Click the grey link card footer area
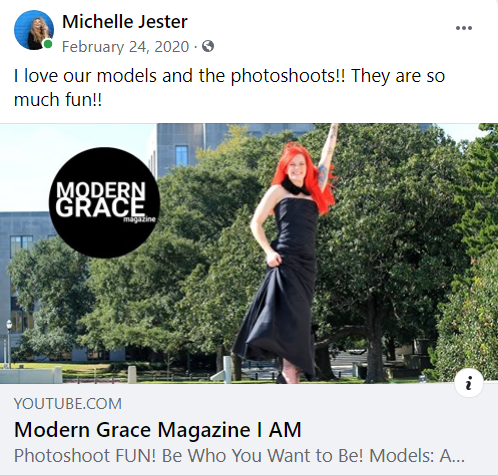The image size is (498, 476). click(x=249, y=430)
